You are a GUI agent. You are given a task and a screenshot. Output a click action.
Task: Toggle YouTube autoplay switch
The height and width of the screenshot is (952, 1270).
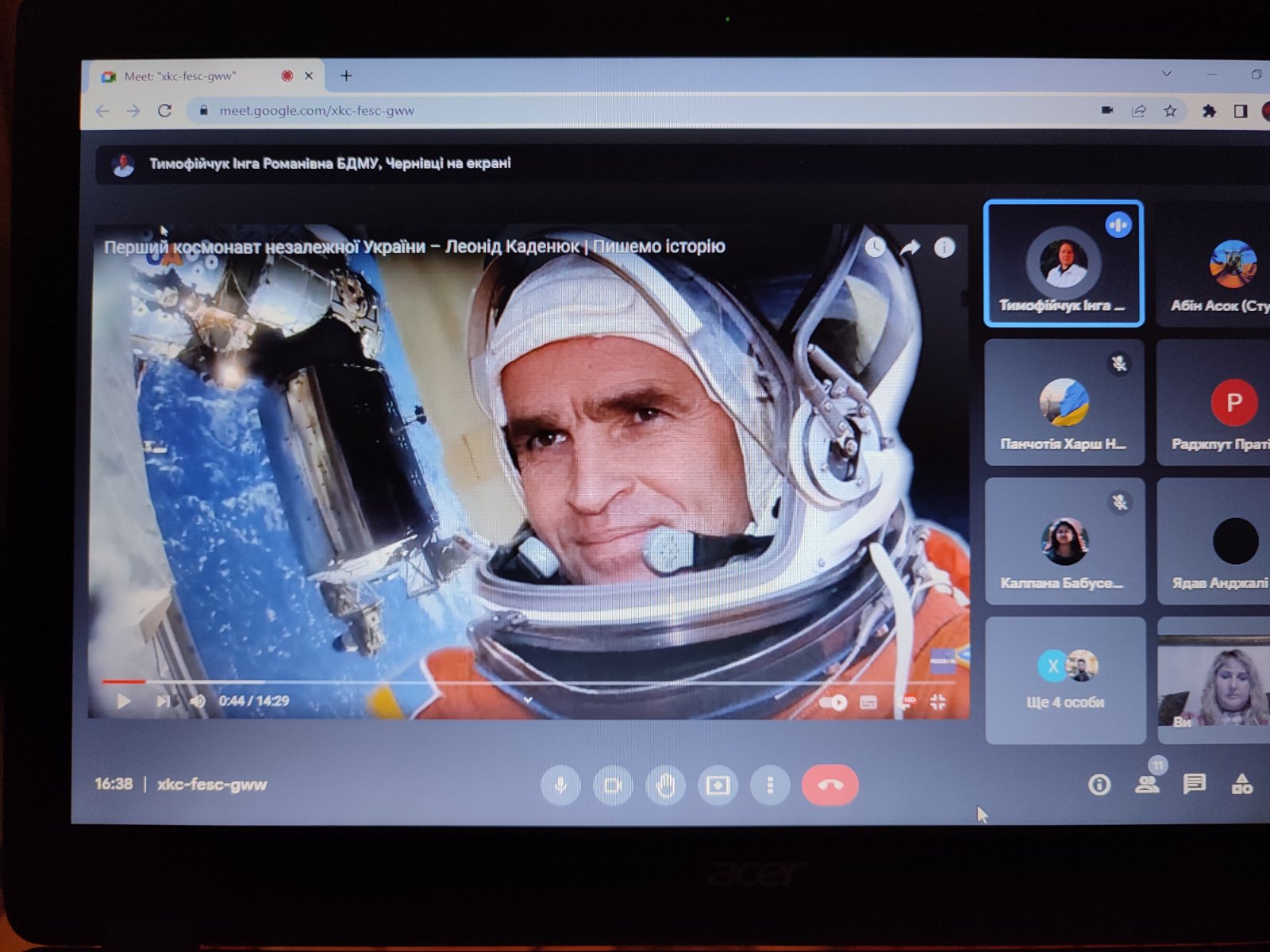pyautogui.click(x=833, y=702)
